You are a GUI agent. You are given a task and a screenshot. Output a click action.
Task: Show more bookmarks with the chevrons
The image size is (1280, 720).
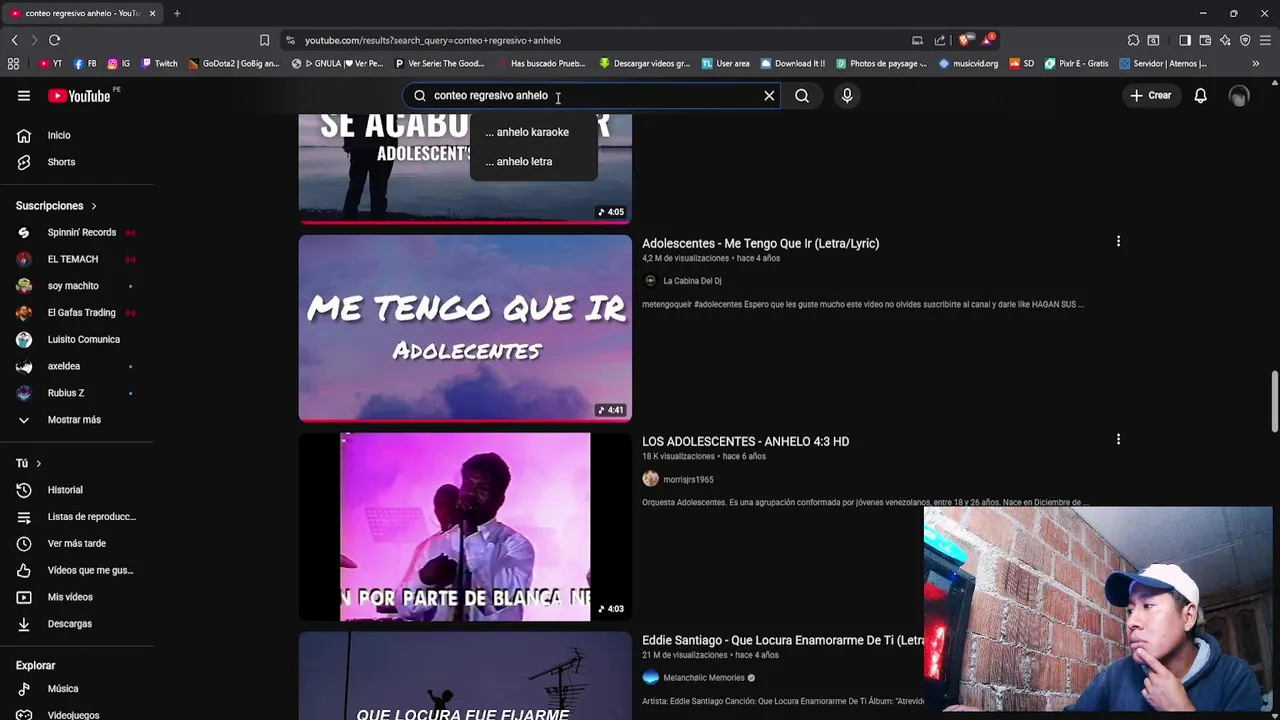point(1256,63)
